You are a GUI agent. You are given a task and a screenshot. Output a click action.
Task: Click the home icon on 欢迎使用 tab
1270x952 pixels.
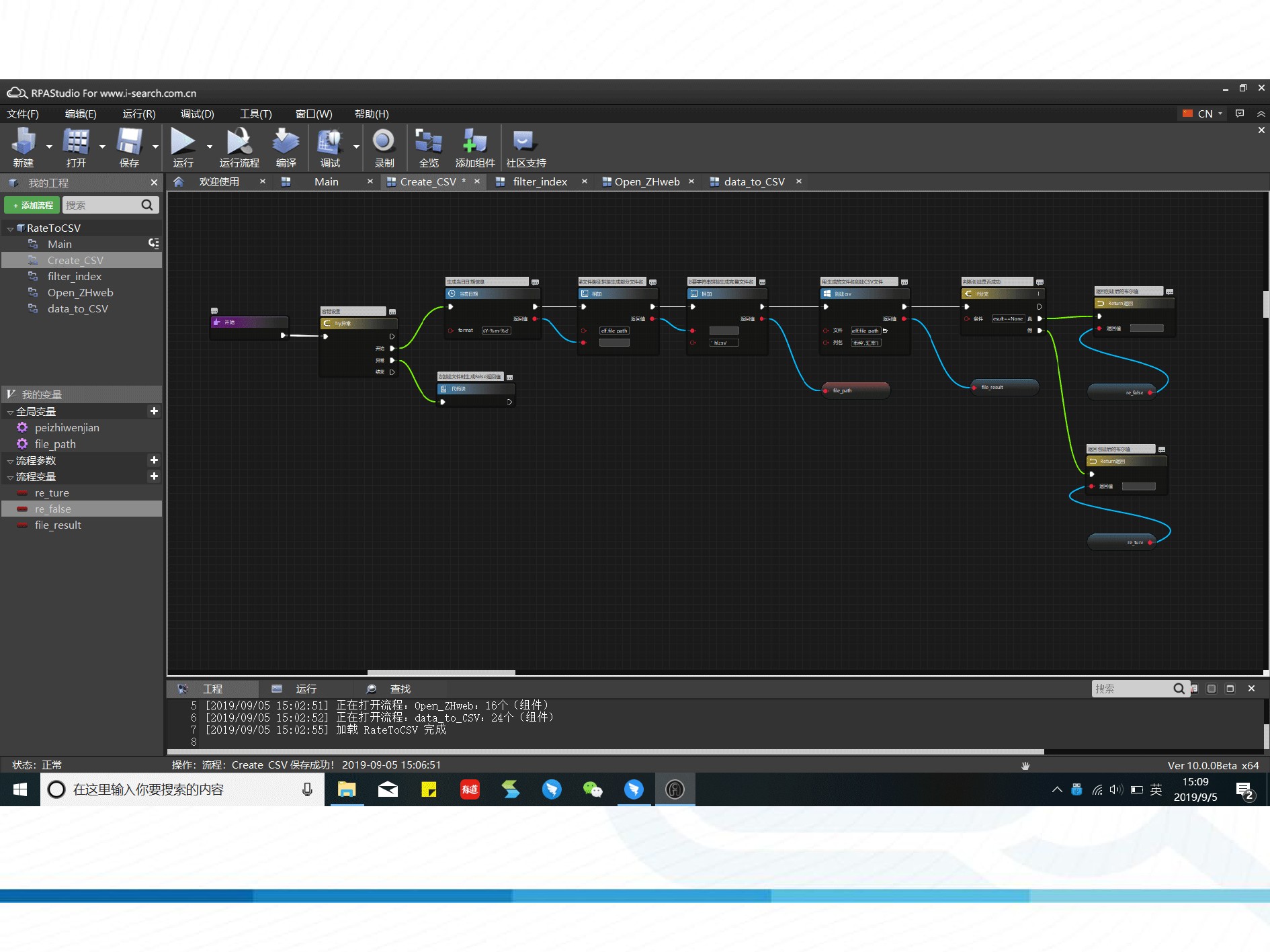click(x=178, y=181)
